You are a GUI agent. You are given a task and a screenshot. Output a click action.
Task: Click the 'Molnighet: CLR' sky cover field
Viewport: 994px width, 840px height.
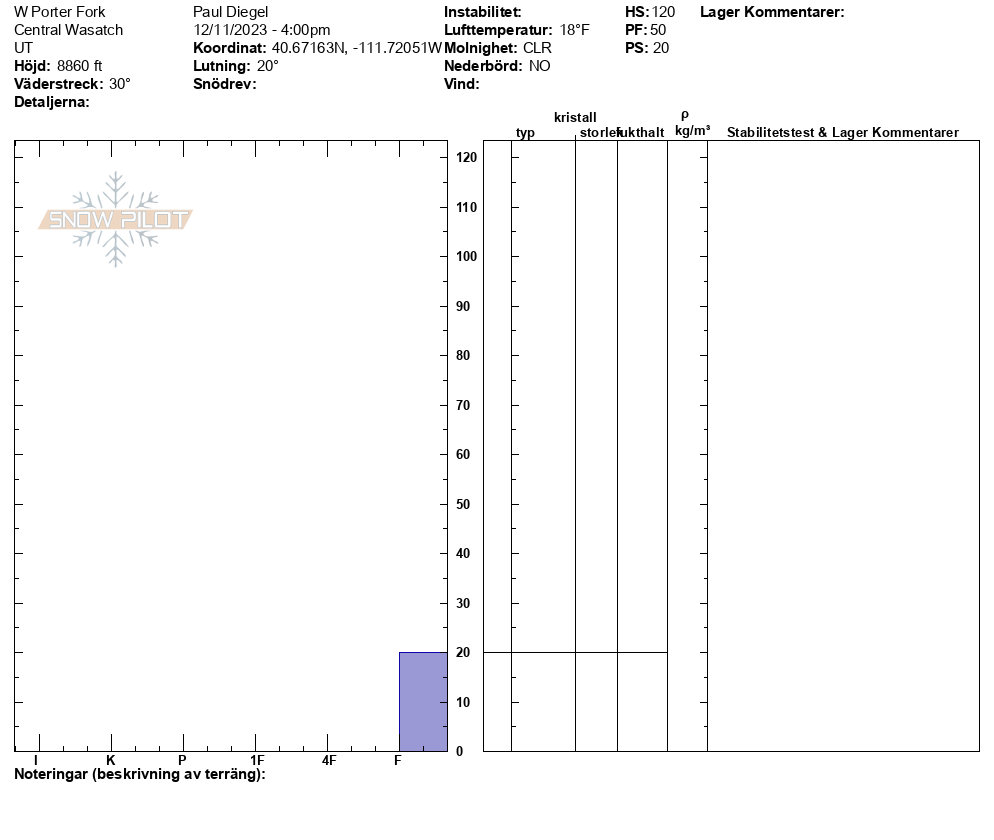coord(497,48)
